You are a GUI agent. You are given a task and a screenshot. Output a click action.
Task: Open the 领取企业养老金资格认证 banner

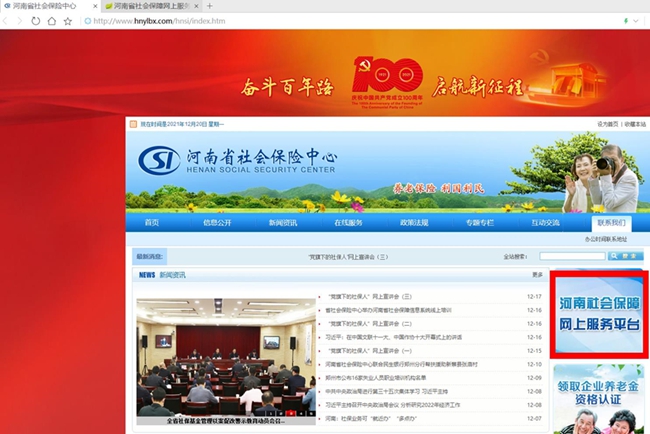pyautogui.click(x=599, y=399)
